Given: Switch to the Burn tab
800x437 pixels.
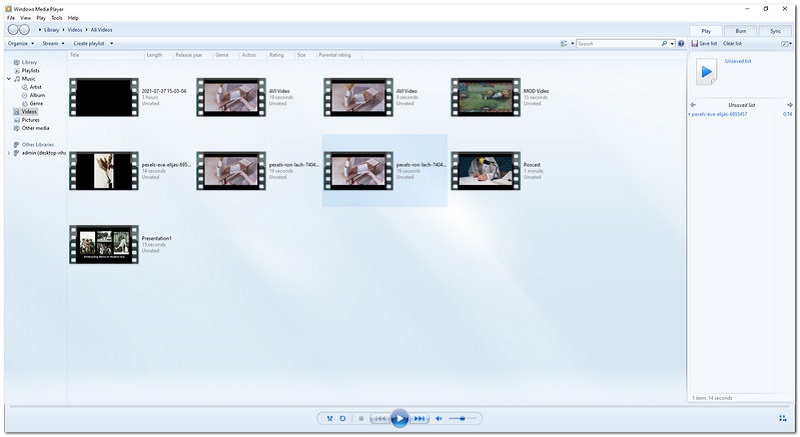Looking at the screenshot, I should click(x=741, y=31).
